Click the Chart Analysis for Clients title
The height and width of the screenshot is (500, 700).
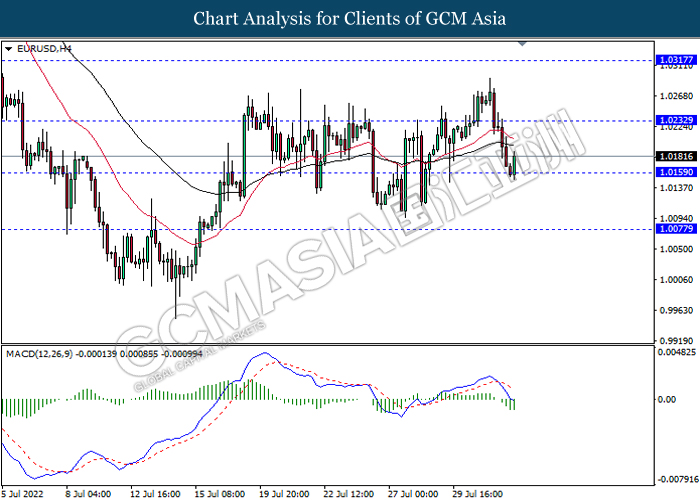tap(350, 19)
